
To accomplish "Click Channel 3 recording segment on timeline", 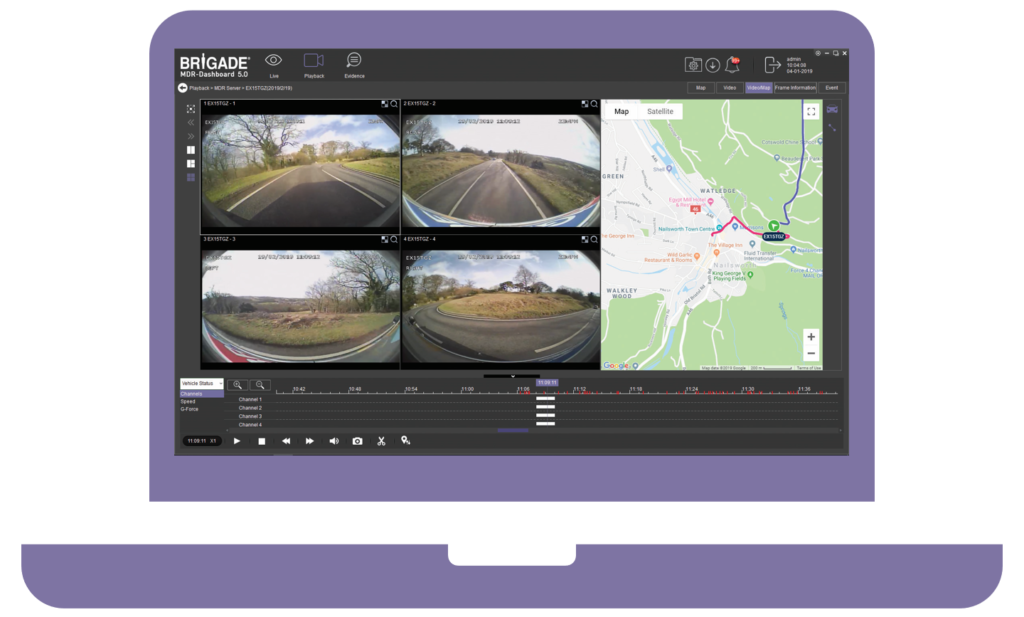I will point(545,415).
